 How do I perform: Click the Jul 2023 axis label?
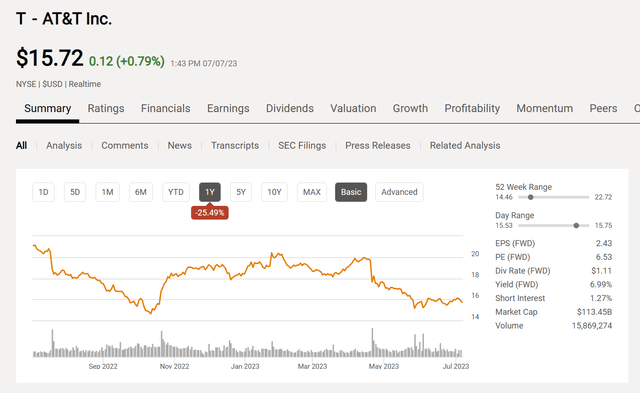click(456, 366)
